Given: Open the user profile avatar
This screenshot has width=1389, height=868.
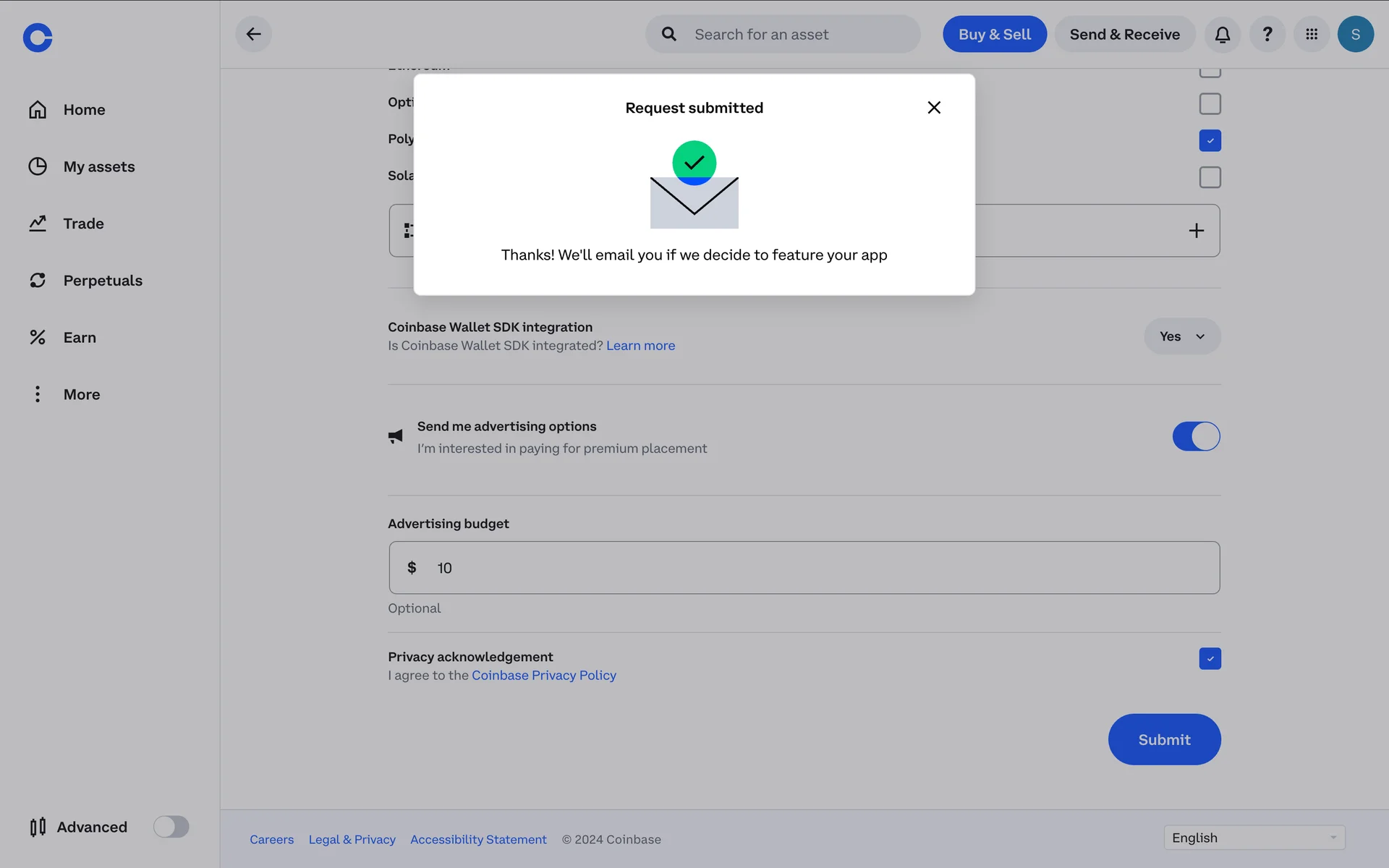Looking at the screenshot, I should coord(1355,34).
